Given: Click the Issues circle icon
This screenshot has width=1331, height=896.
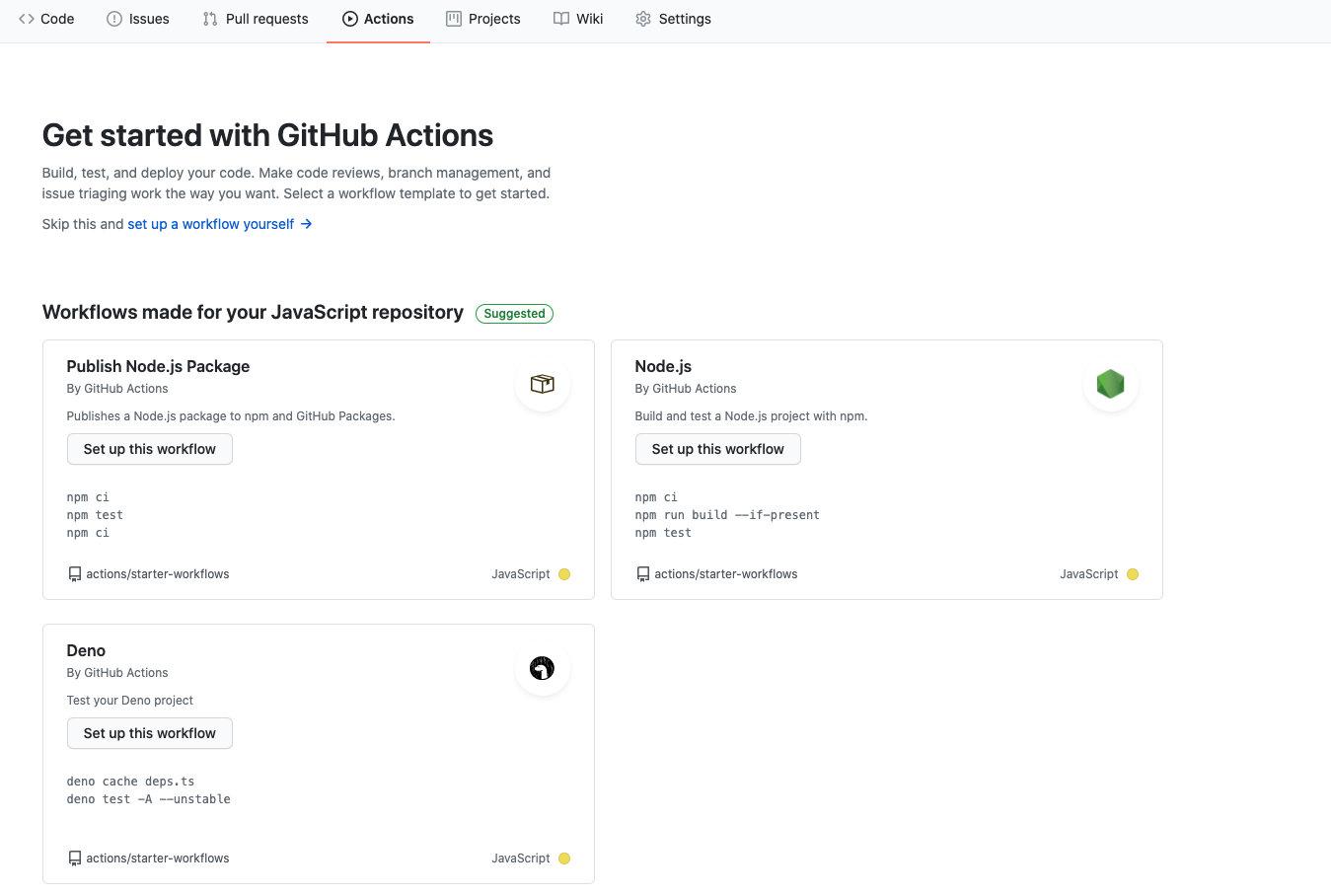Looking at the screenshot, I should point(114,19).
